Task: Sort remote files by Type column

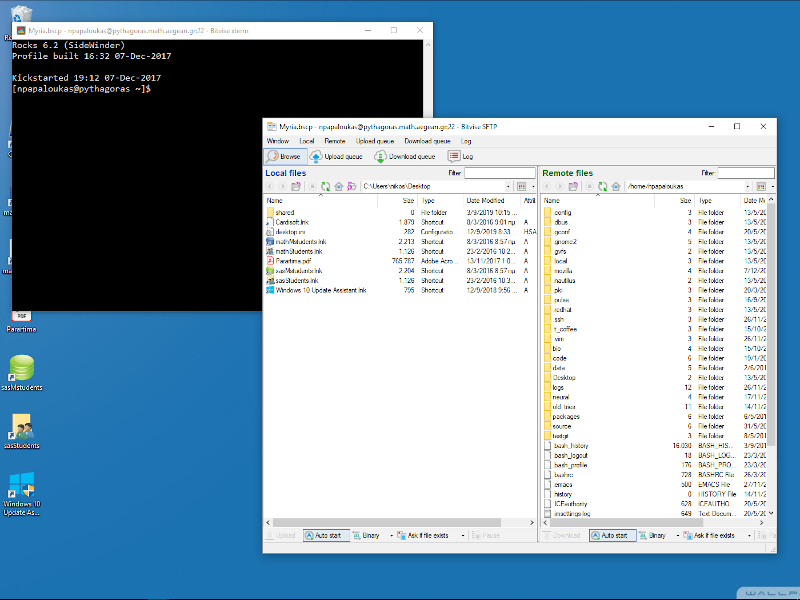Action: 718,201
